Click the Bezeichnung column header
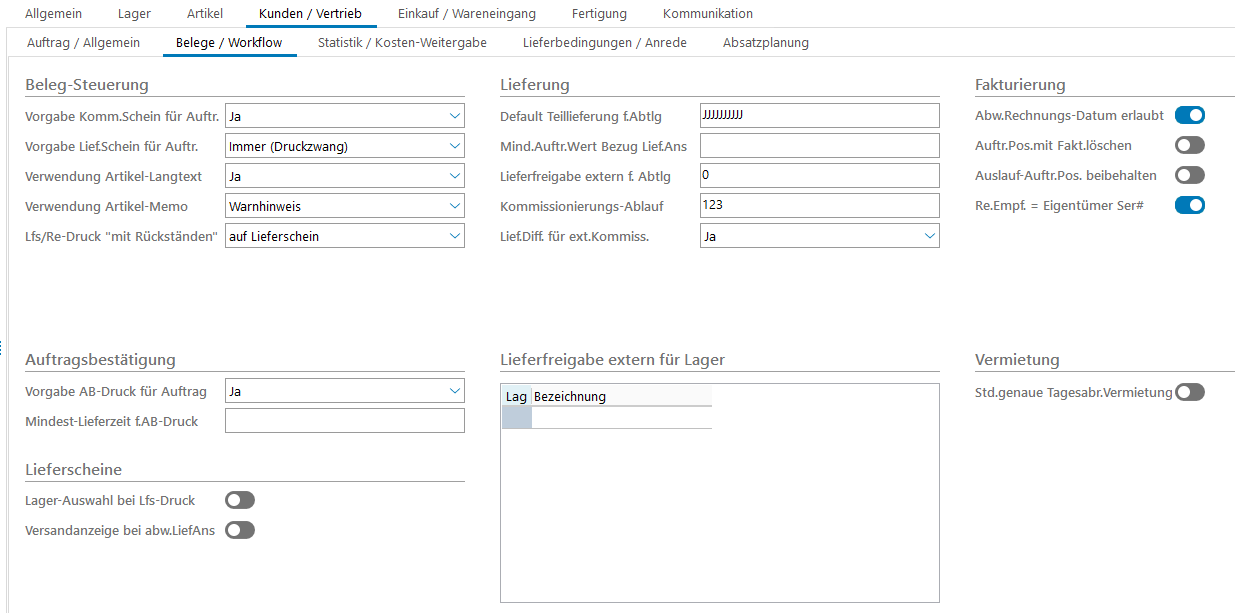The width and height of the screenshot is (1235, 613). pos(620,396)
